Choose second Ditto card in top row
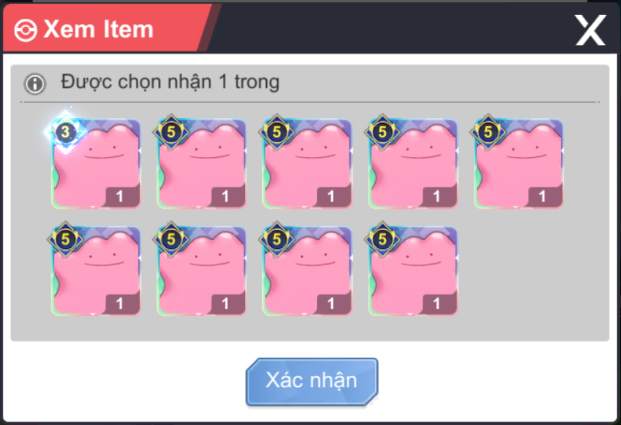The height and width of the screenshot is (425, 621). click(x=202, y=164)
